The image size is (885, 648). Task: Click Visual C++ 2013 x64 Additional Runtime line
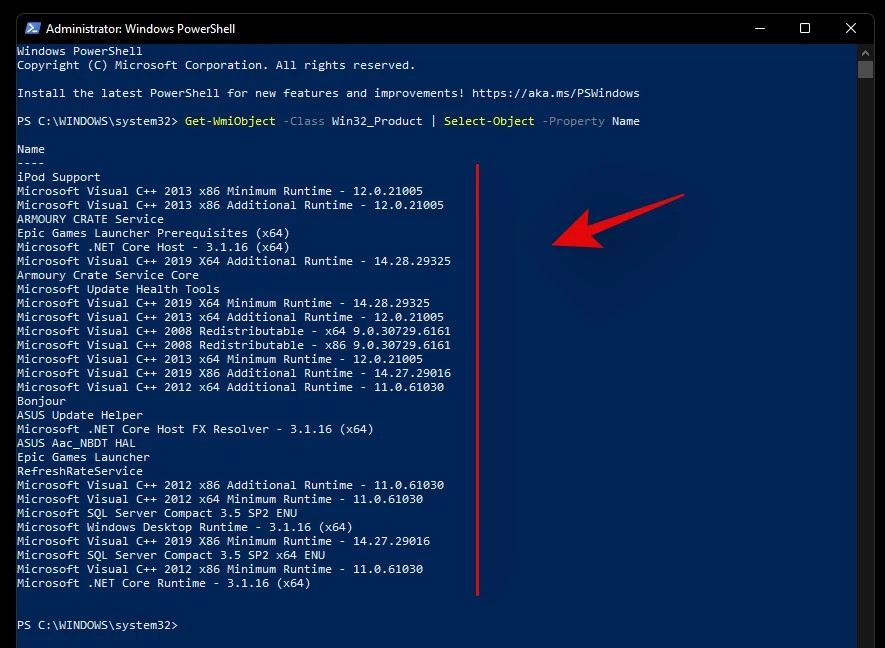pyautogui.click(x=230, y=317)
